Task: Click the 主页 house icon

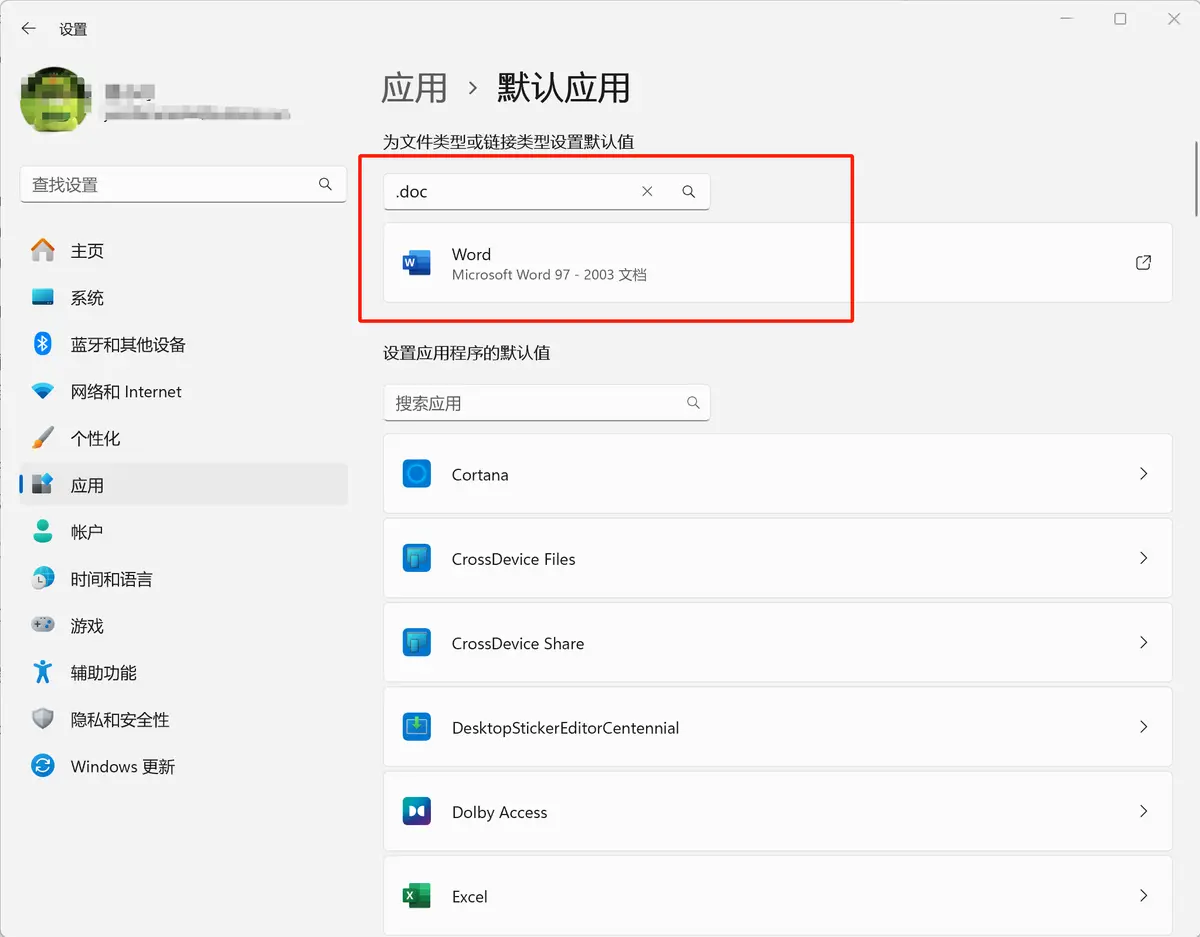Action: pyautogui.click(x=43, y=250)
